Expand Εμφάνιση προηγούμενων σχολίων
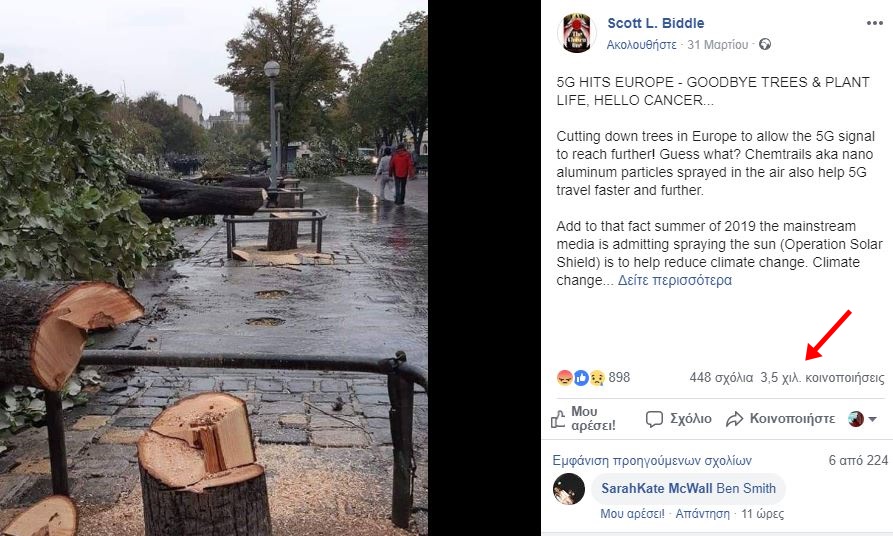 [x=652, y=460]
